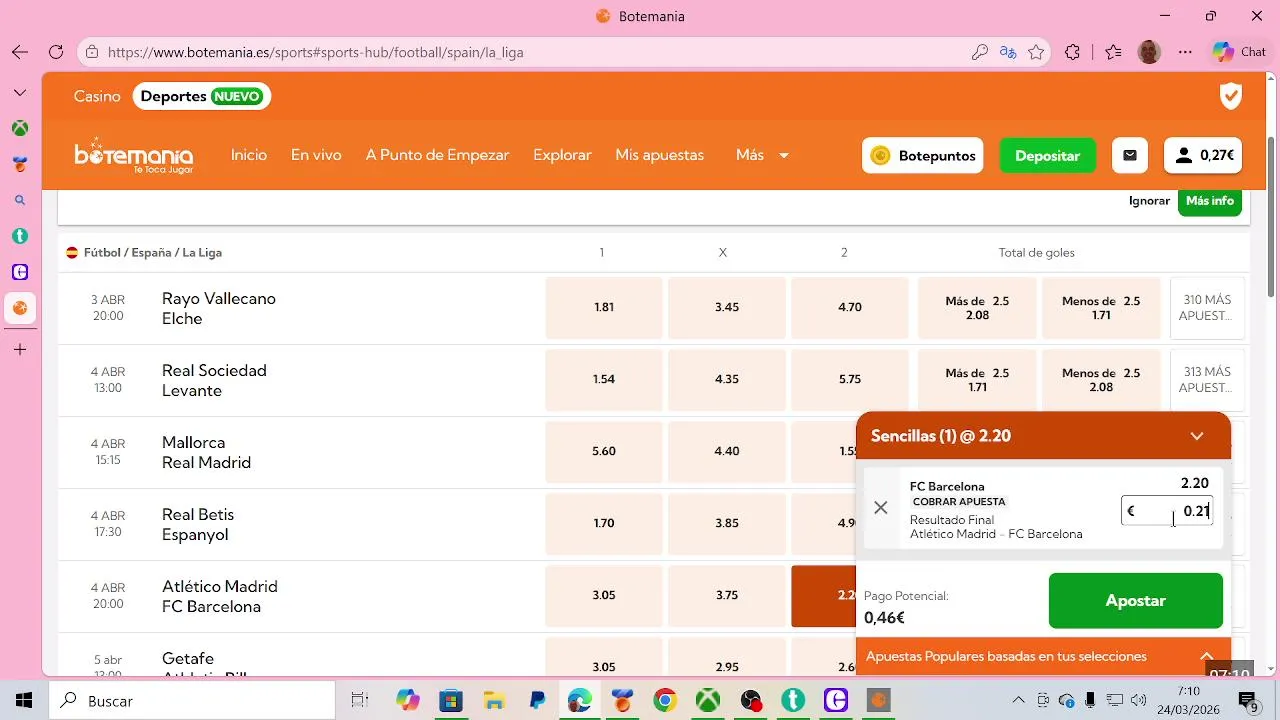Viewport: 1280px width, 720px height.
Task: Select Mallorca win odds 5.60
Action: point(604,452)
